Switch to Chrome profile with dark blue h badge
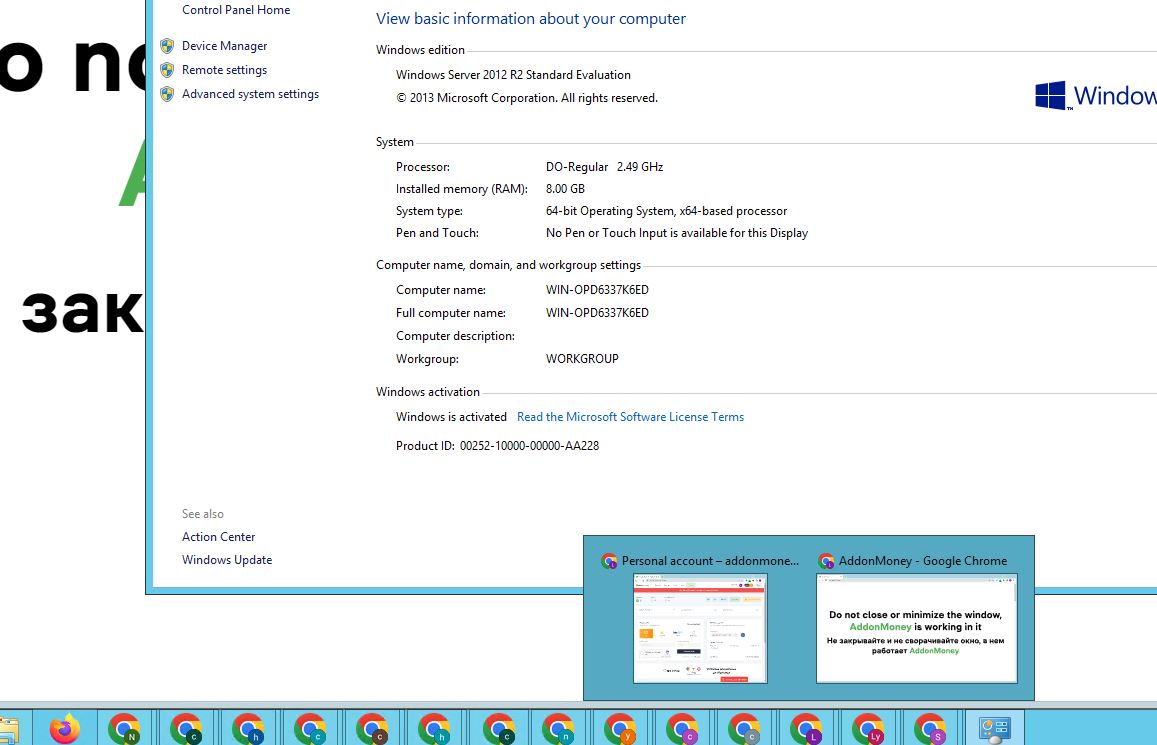Viewport: 1157px width, 745px height. pos(248,729)
